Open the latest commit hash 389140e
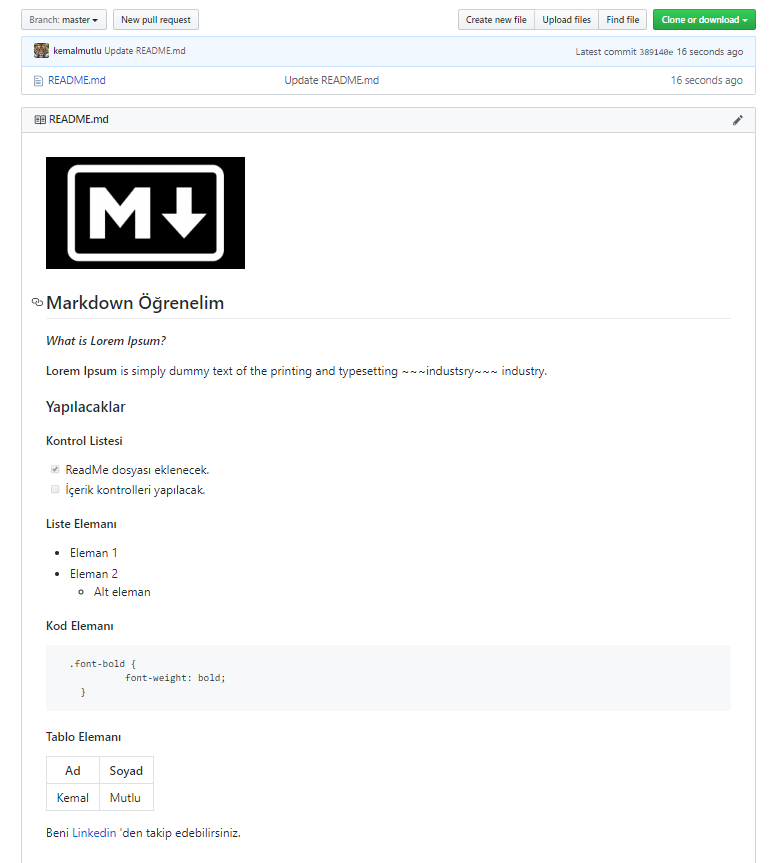The image size is (772, 863). point(656,52)
